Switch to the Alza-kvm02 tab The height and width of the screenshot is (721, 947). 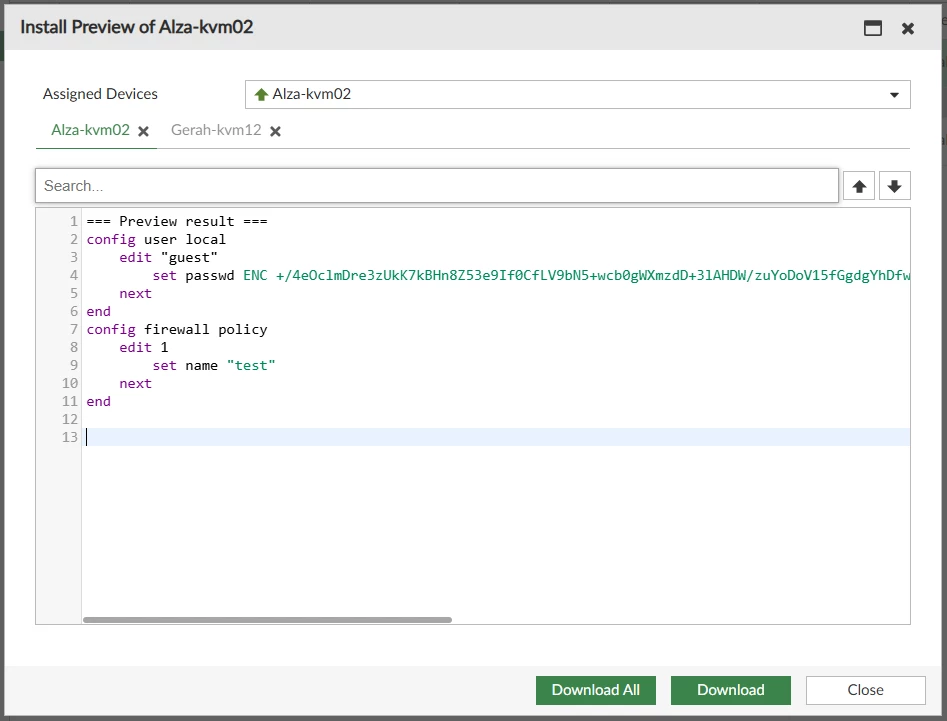click(91, 130)
